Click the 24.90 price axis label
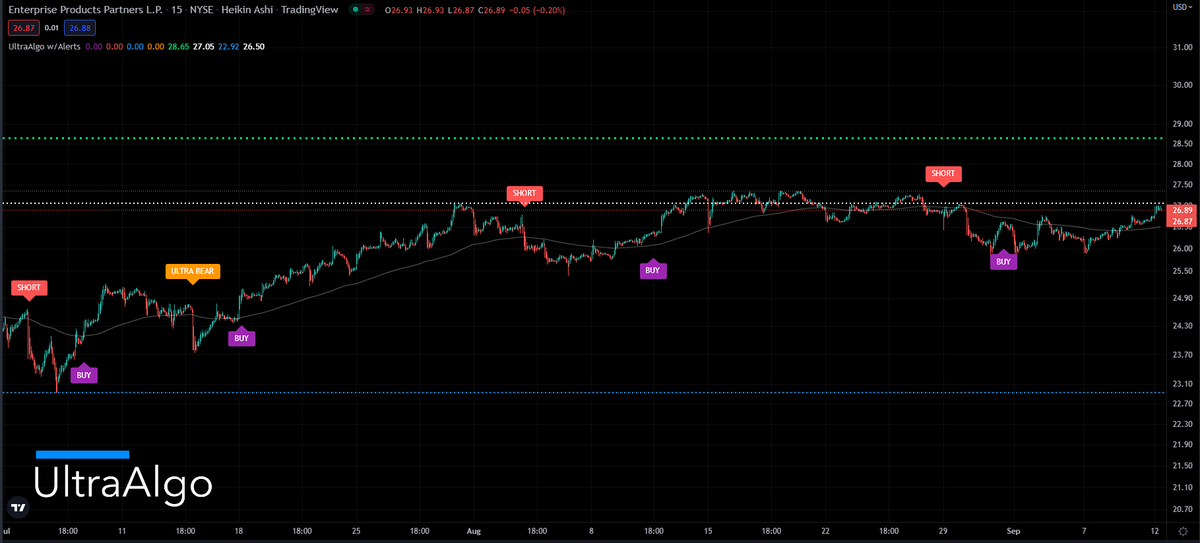The image size is (1200, 543). pos(1181,298)
